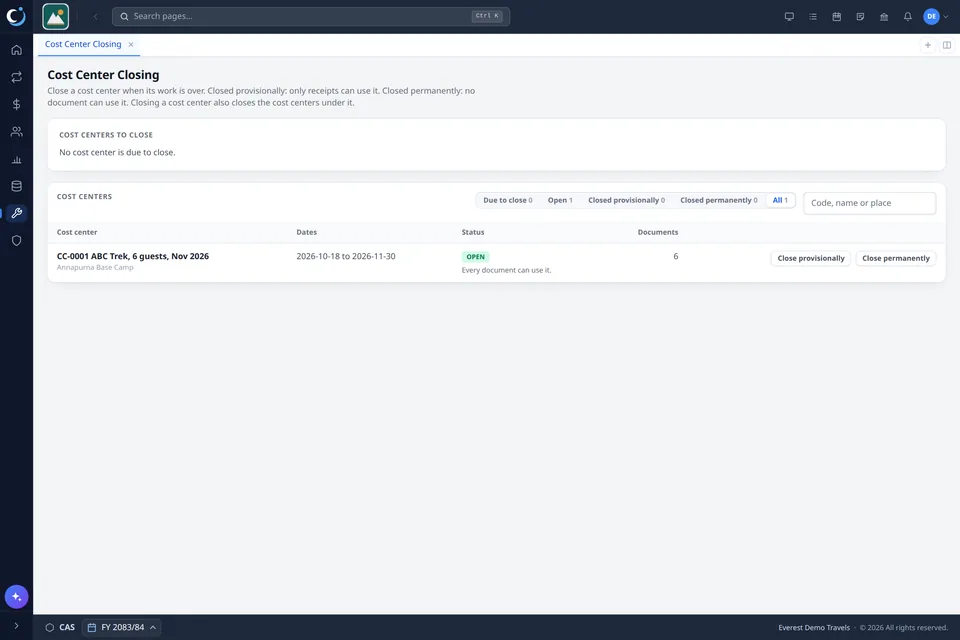960x640 pixels.
Task: Click Close provisionally for CC-0001
Action: [x=811, y=258]
